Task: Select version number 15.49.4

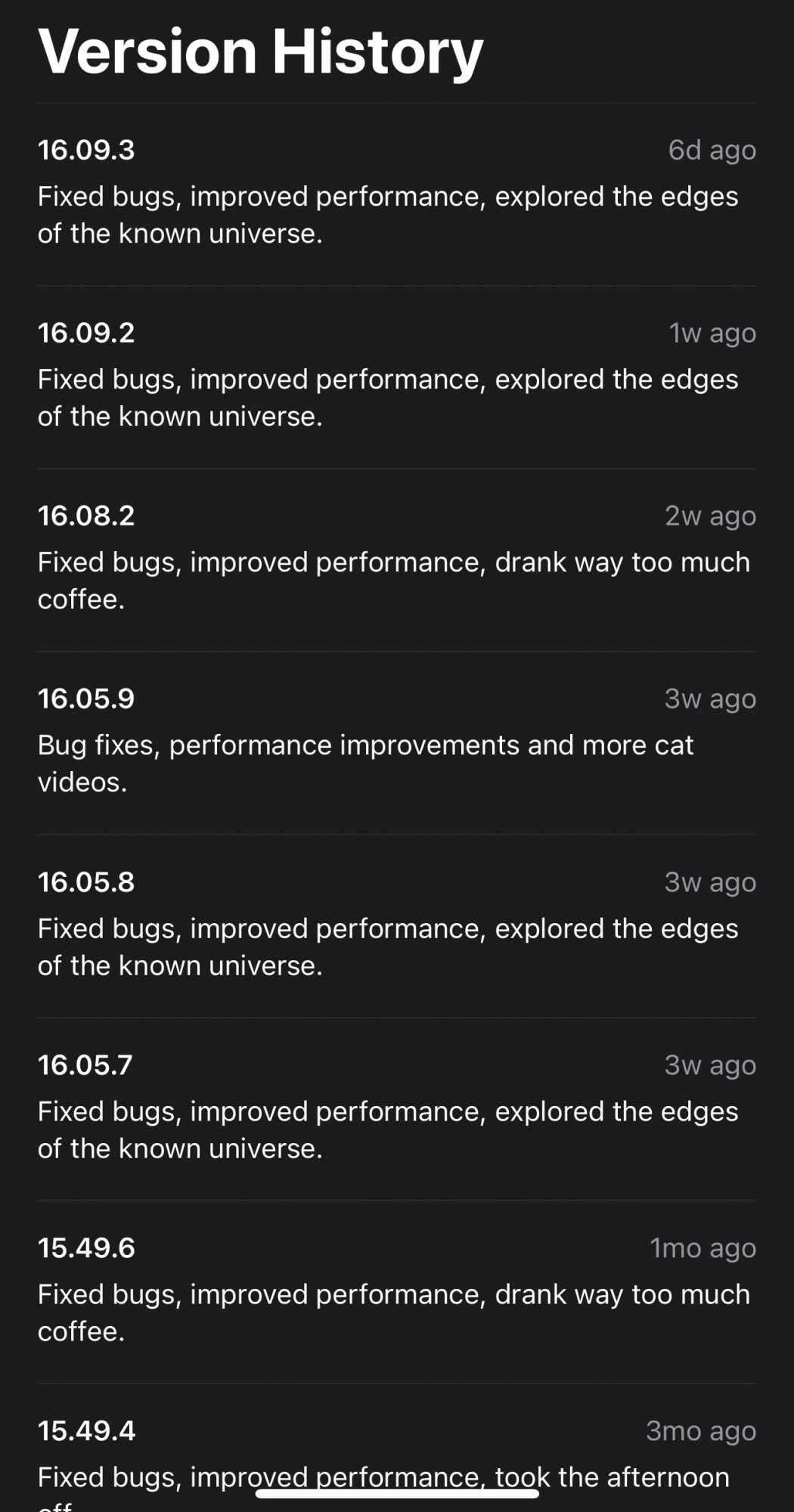Action: tap(86, 1431)
